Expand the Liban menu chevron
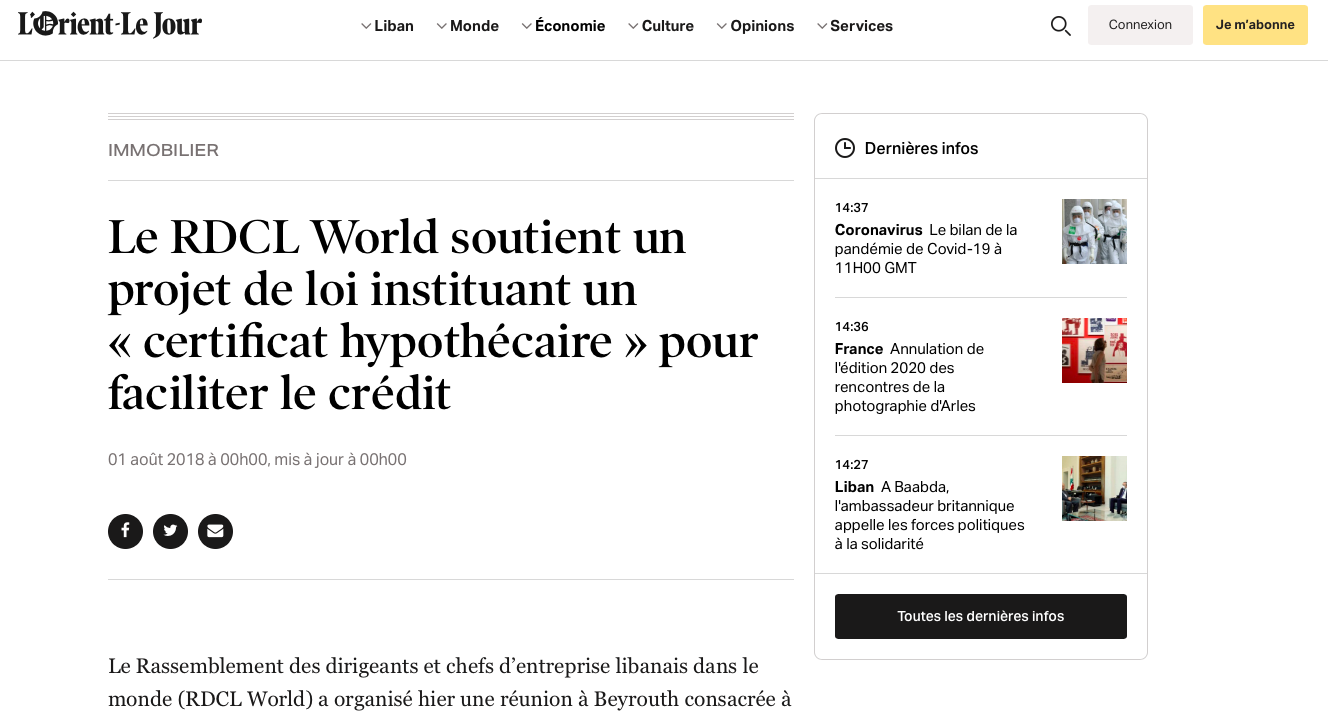The image size is (1328, 719). pos(366,26)
